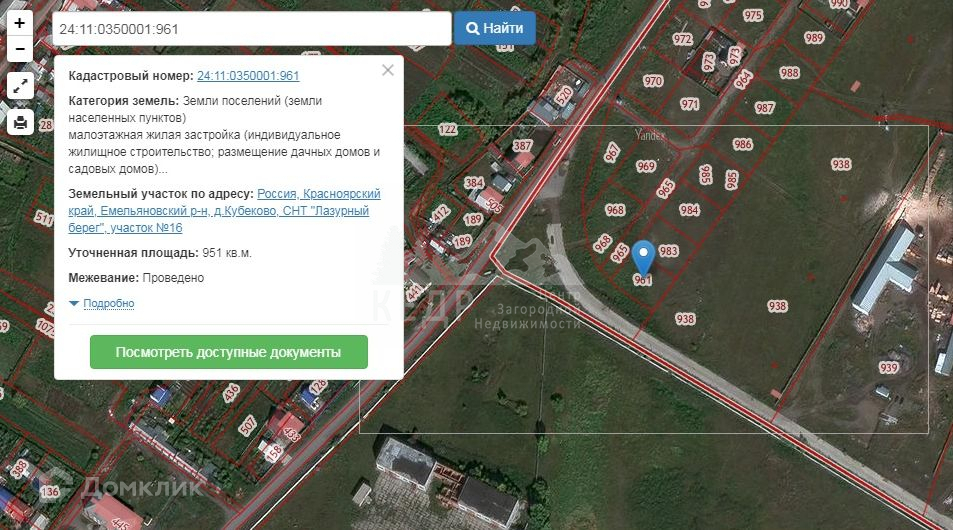Click the Найти search button
The width and height of the screenshot is (953, 530).
[x=495, y=28]
